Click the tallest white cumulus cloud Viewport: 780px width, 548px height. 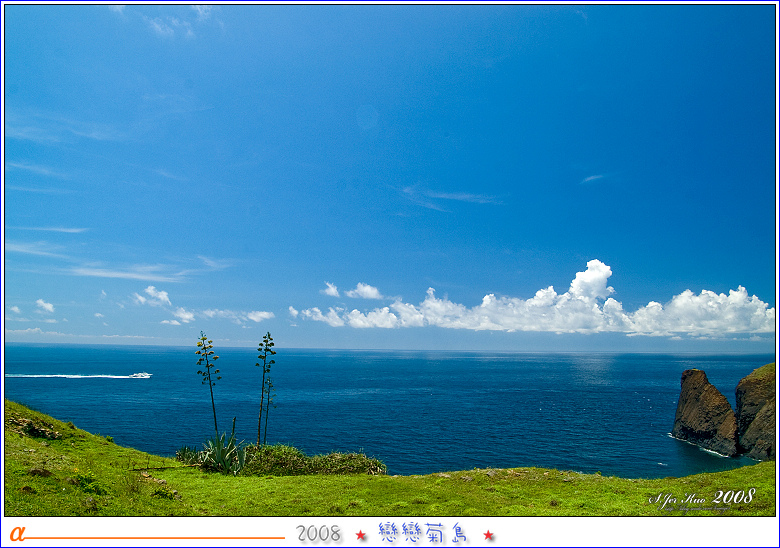tap(592, 282)
